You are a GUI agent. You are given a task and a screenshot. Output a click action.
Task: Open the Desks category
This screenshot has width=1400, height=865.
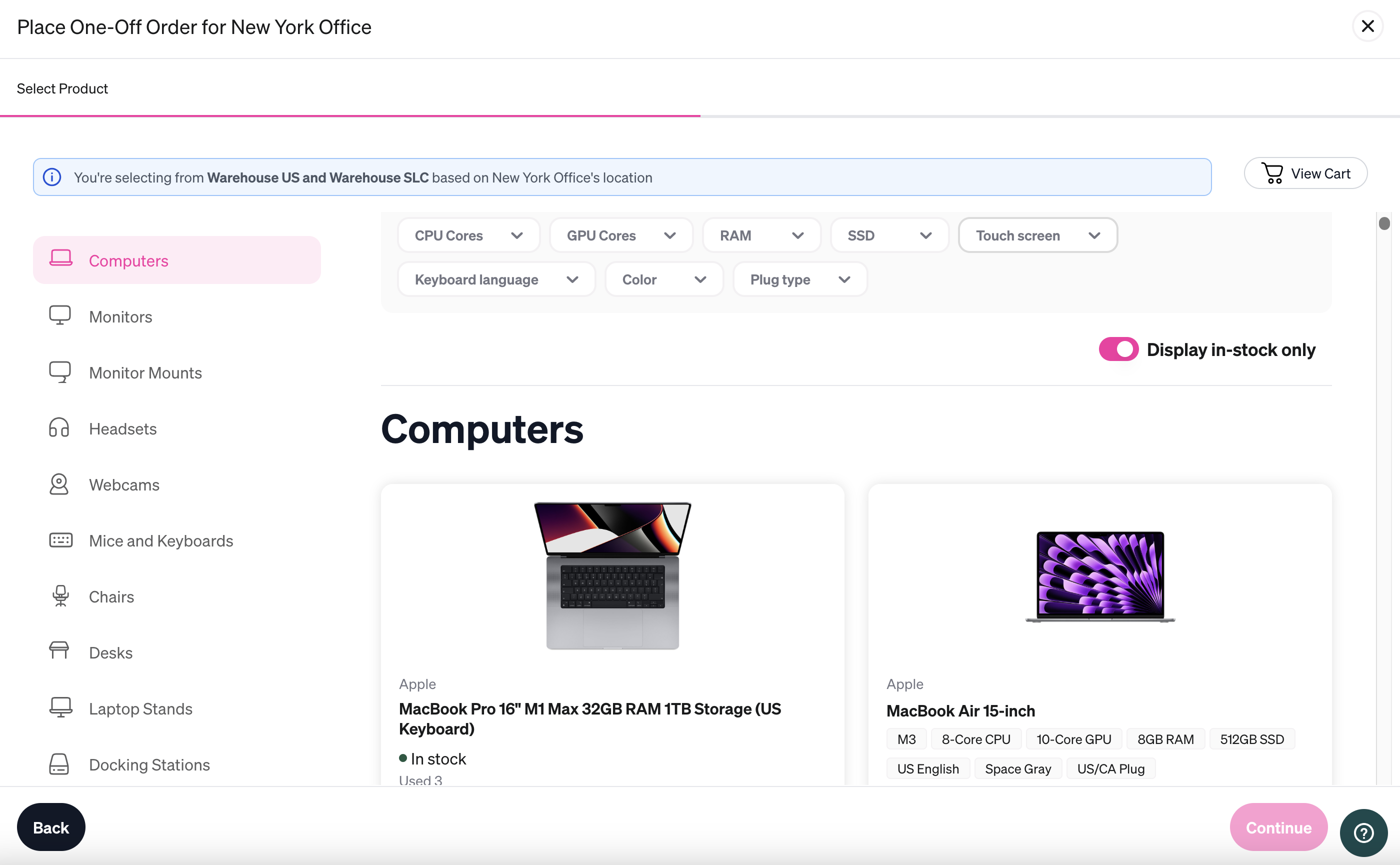pos(111,653)
